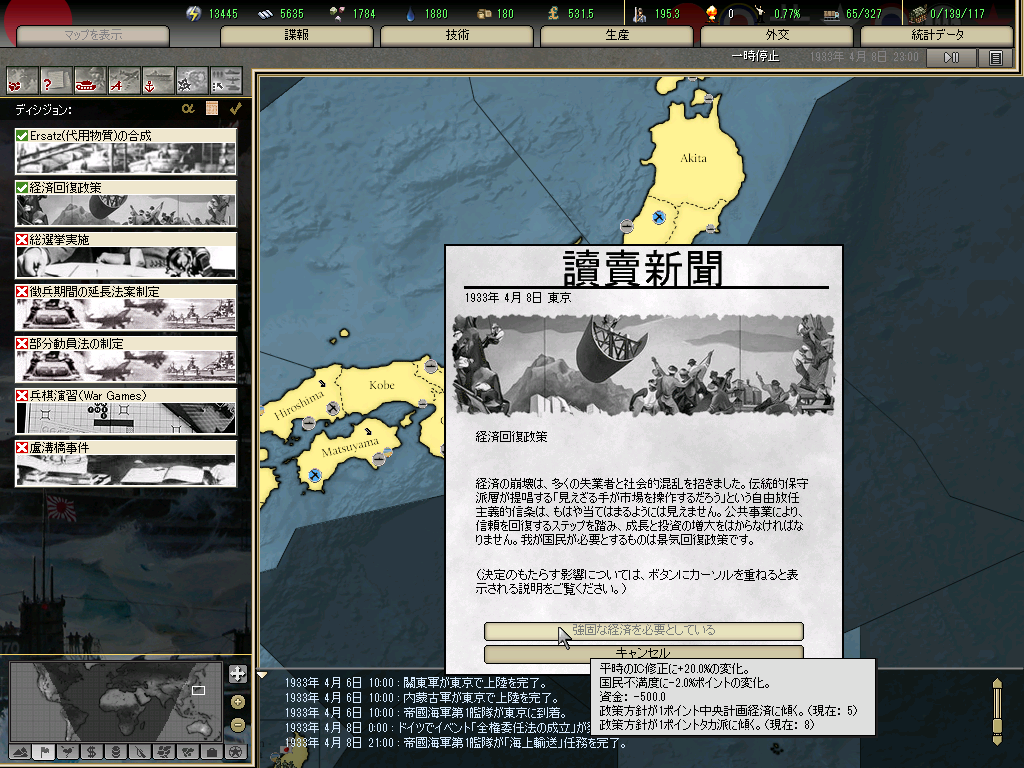
Task: Switch to supply map mode (stacked coins icon)
Action: (x=116, y=752)
